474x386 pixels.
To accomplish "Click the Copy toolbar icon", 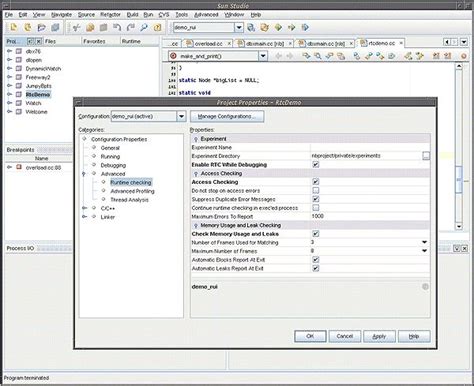I will [x=90, y=27].
